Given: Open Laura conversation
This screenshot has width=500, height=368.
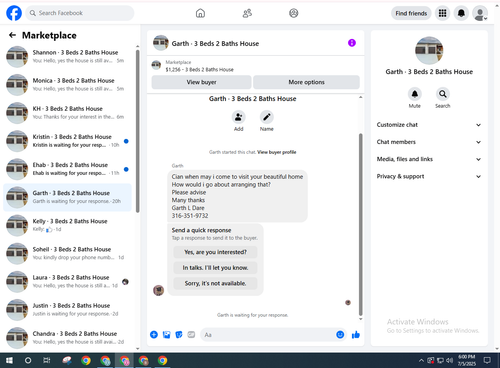Looking at the screenshot, I should coord(68,282).
